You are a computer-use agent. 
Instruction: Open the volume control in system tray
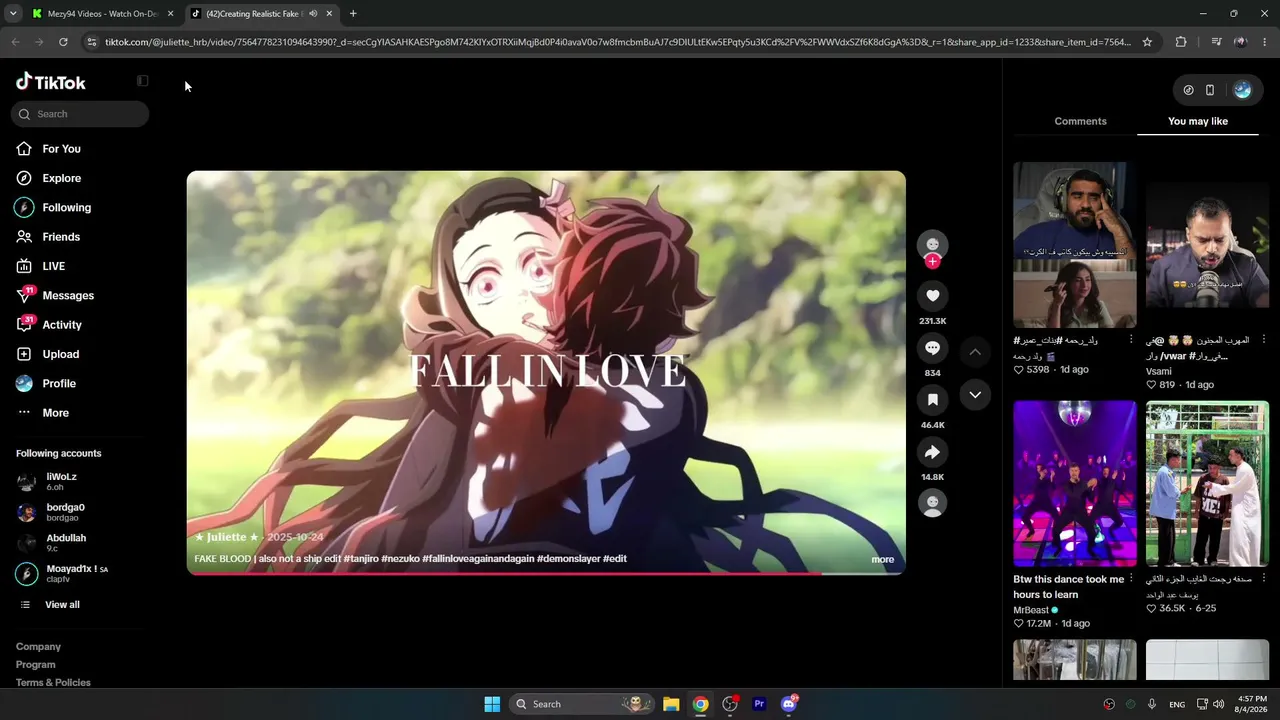coord(1218,704)
